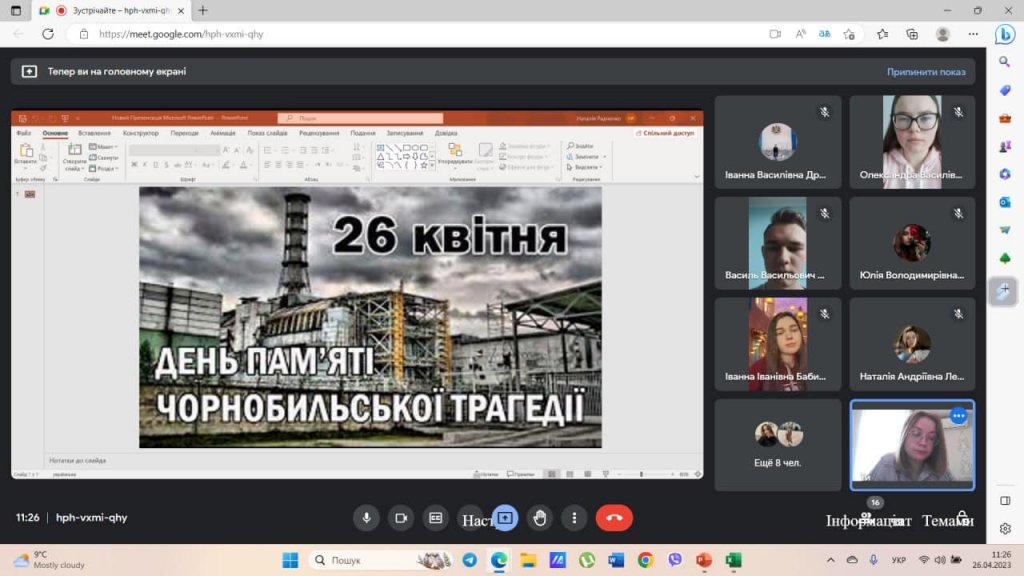The image size is (1024, 576).
Task: Open Bing chat from the Edge sidebar
Action: click(1005, 34)
